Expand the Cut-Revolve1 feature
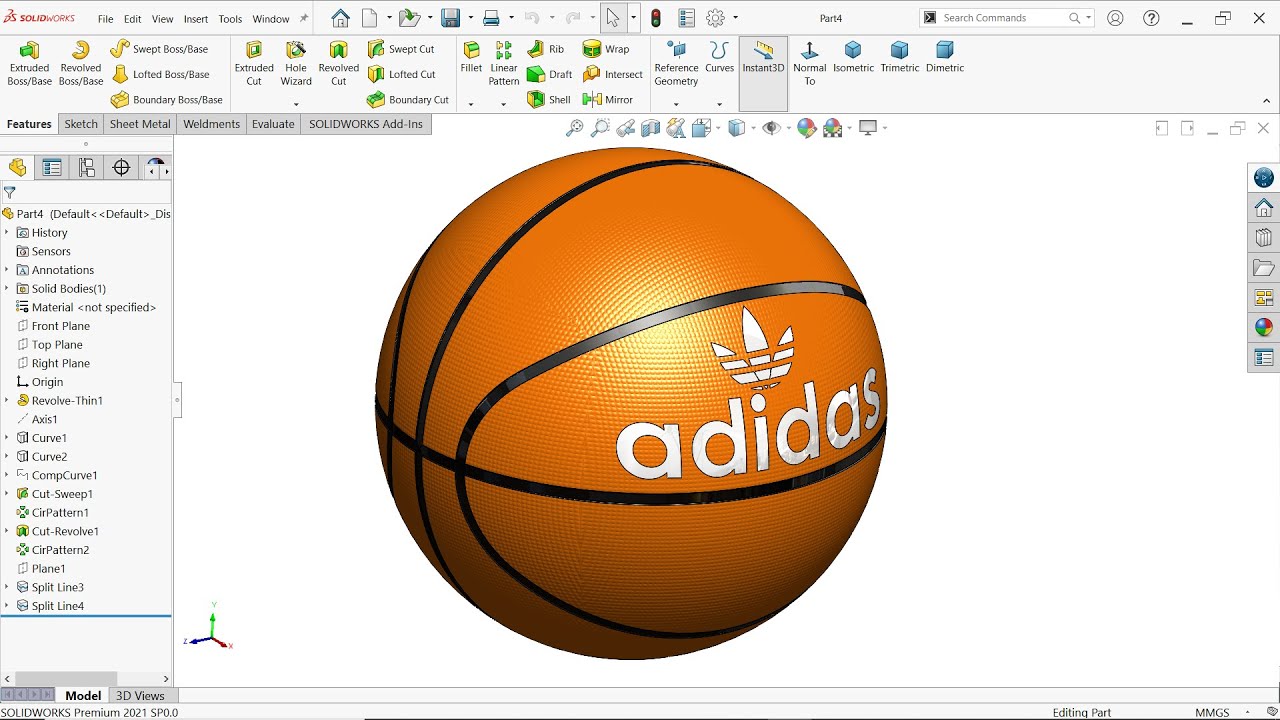Viewport: 1280px width, 720px height. (7, 531)
